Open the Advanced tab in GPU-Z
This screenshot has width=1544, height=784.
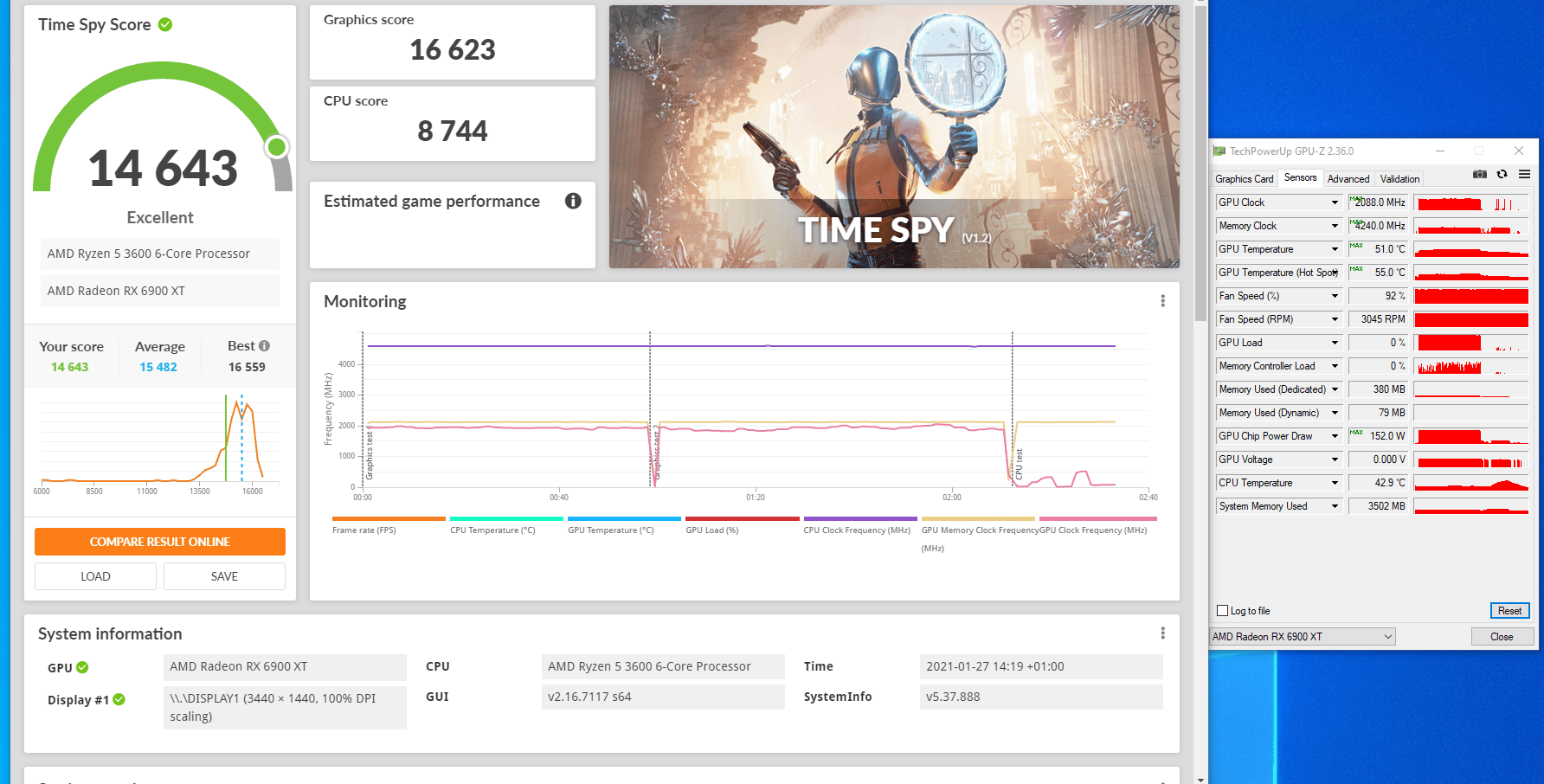pyautogui.click(x=1348, y=179)
